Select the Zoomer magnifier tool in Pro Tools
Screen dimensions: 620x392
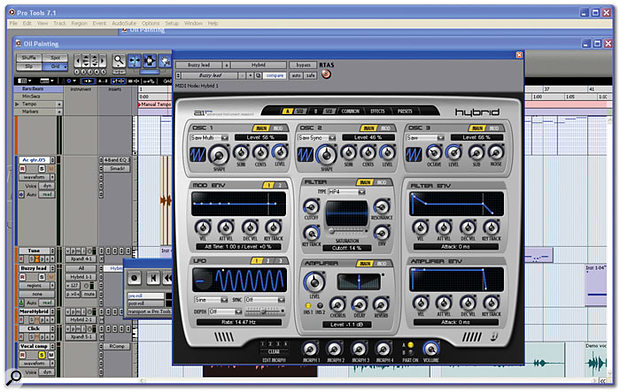coord(119,61)
